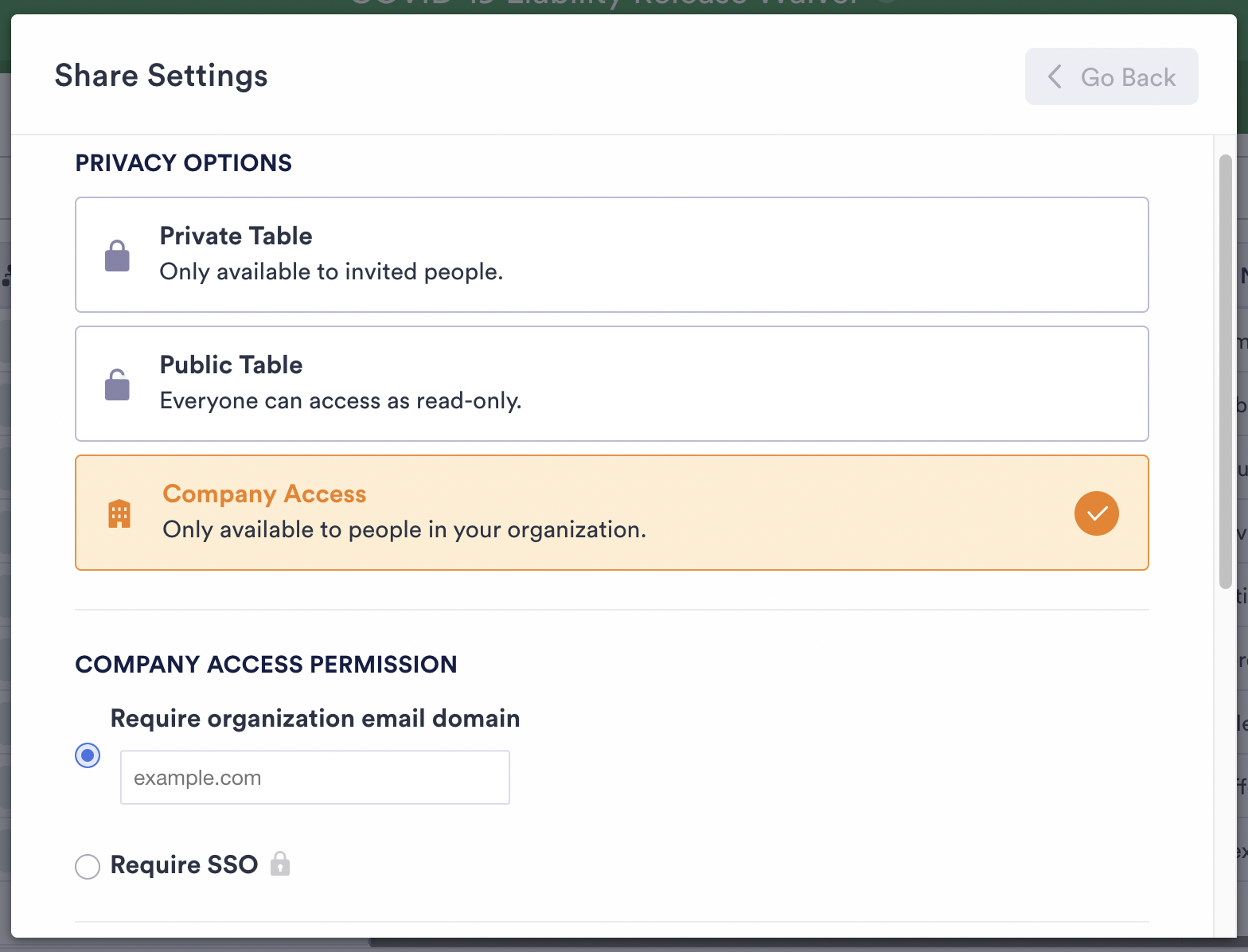The width and height of the screenshot is (1248, 952).
Task: Click "Only available to invited people" description
Action: tap(331, 272)
